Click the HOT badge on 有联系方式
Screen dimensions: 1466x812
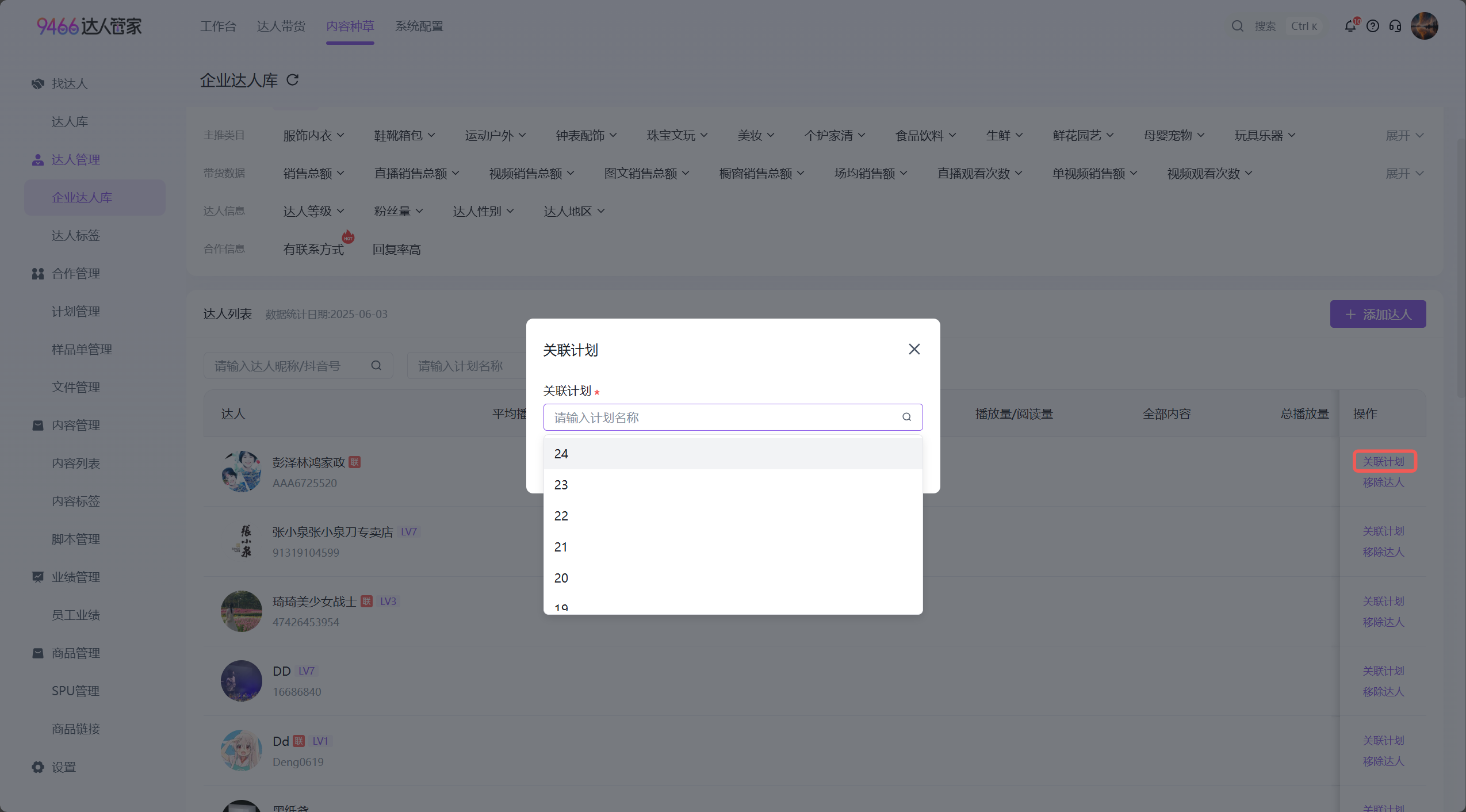tap(348, 237)
